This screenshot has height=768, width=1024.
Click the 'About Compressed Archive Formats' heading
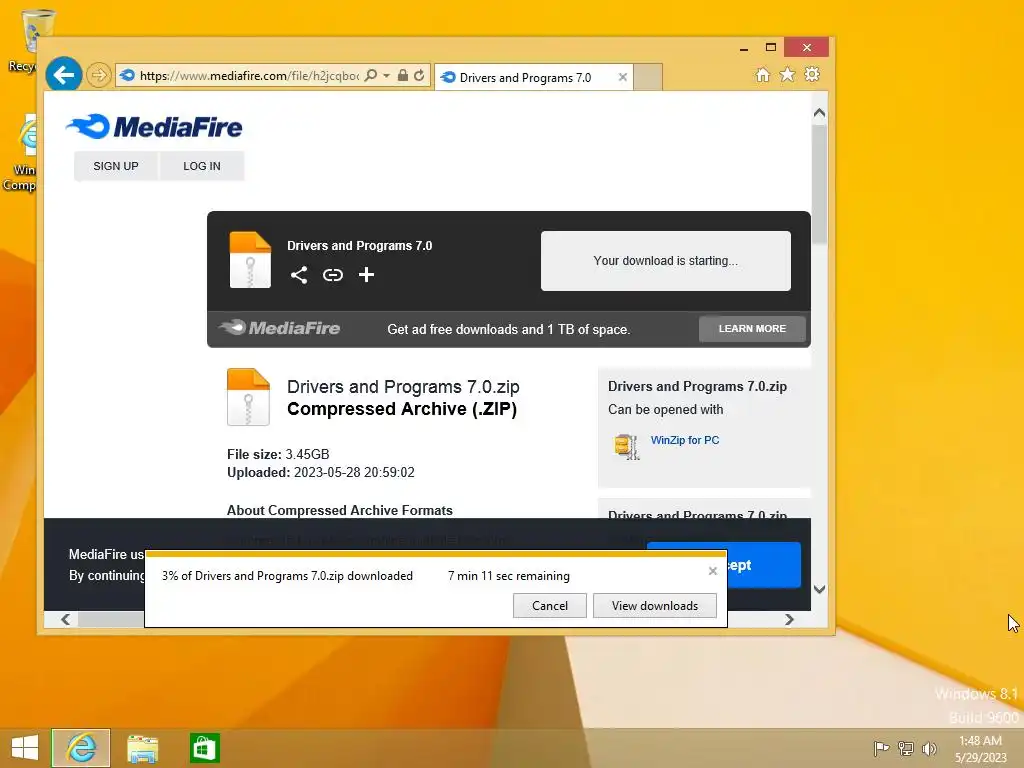(340, 510)
